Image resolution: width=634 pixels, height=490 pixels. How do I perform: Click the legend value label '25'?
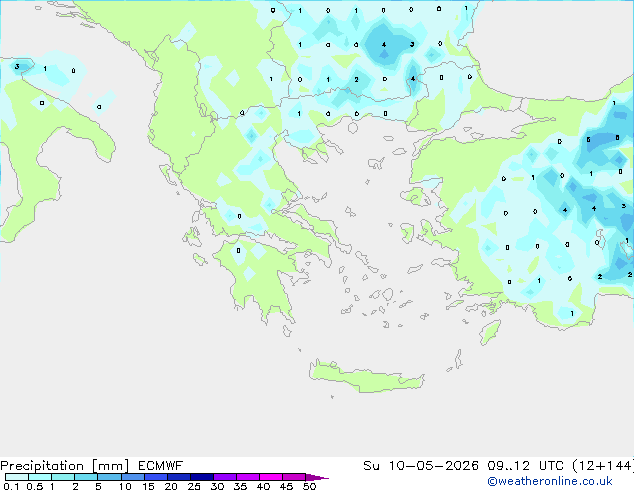[x=194, y=486]
